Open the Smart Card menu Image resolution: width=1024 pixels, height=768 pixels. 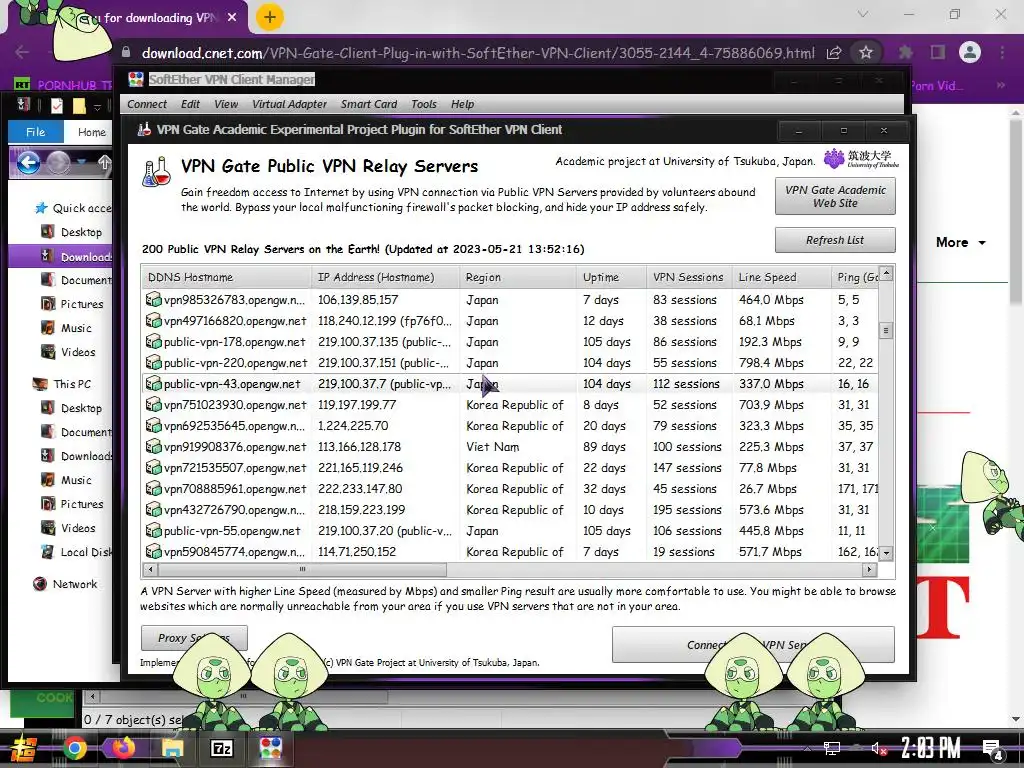coord(369,104)
